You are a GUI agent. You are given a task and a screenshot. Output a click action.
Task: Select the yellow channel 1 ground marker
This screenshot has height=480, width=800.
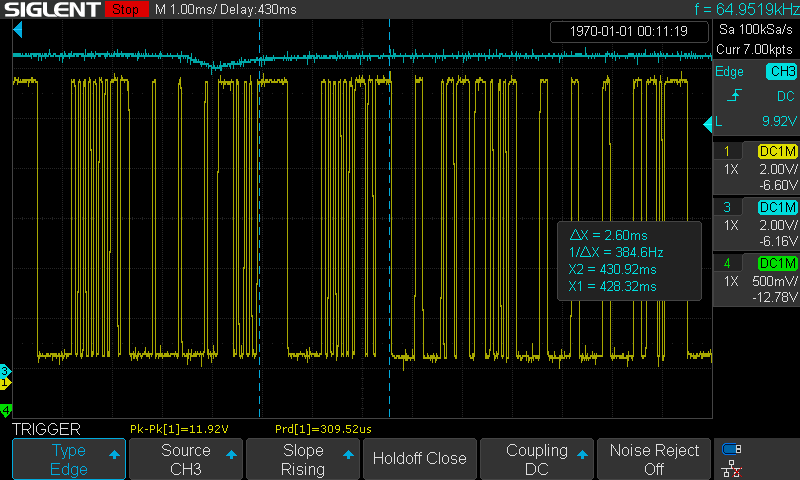[5, 383]
